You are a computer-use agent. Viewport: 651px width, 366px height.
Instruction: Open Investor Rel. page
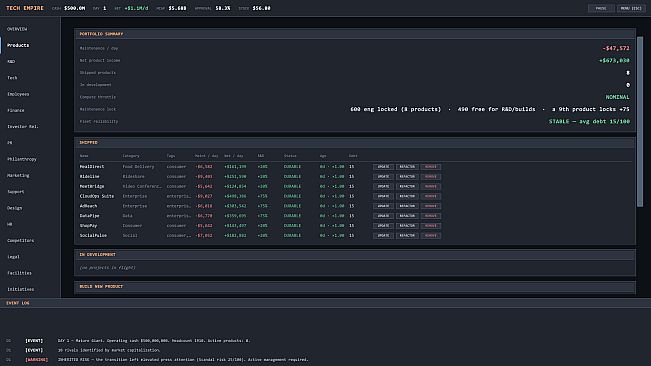pyautogui.click(x=23, y=127)
